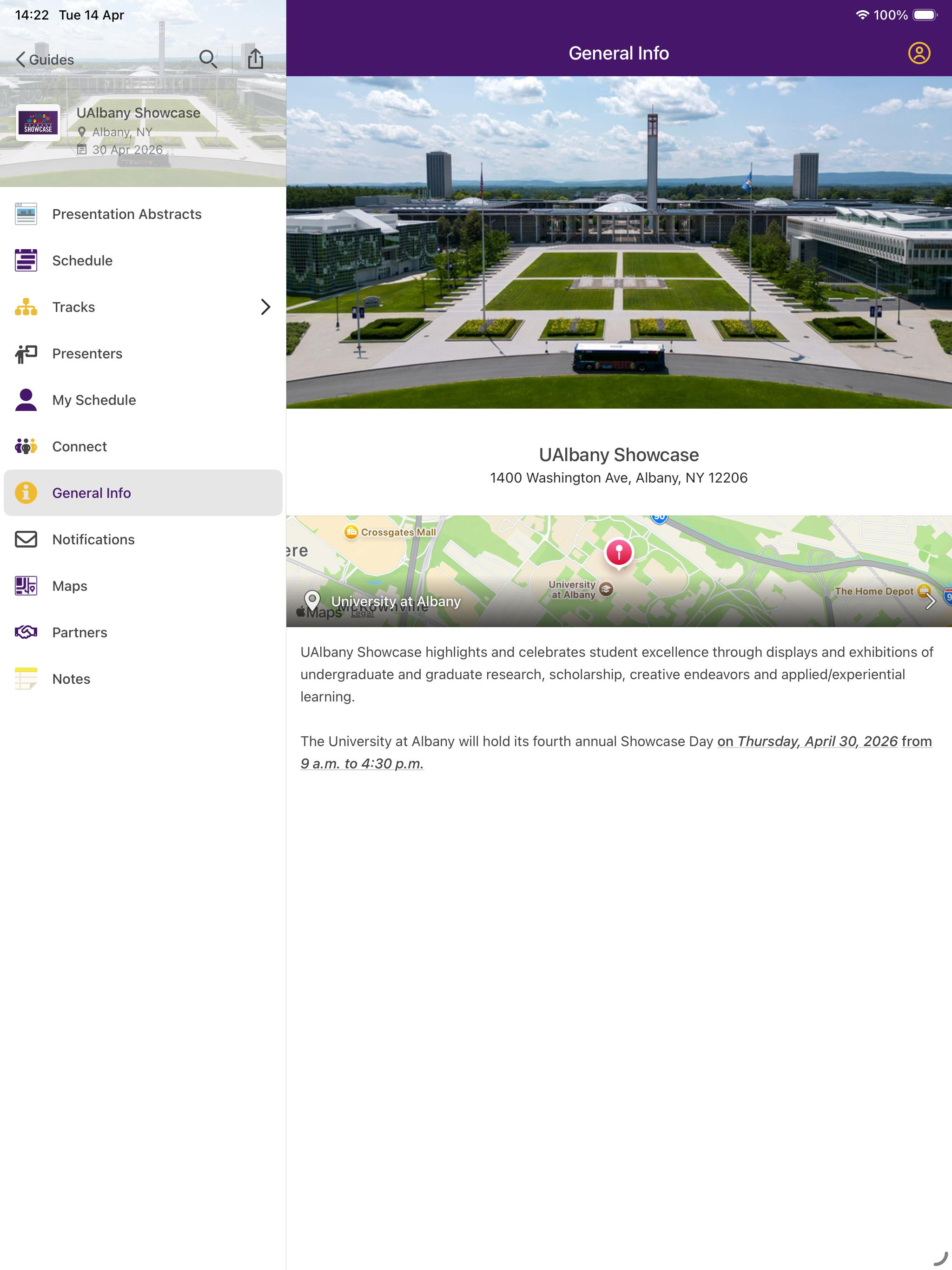The height and width of the screenshot is (1270, 952).
Task: Tap the battery status indicator
Action: [925, 15]
